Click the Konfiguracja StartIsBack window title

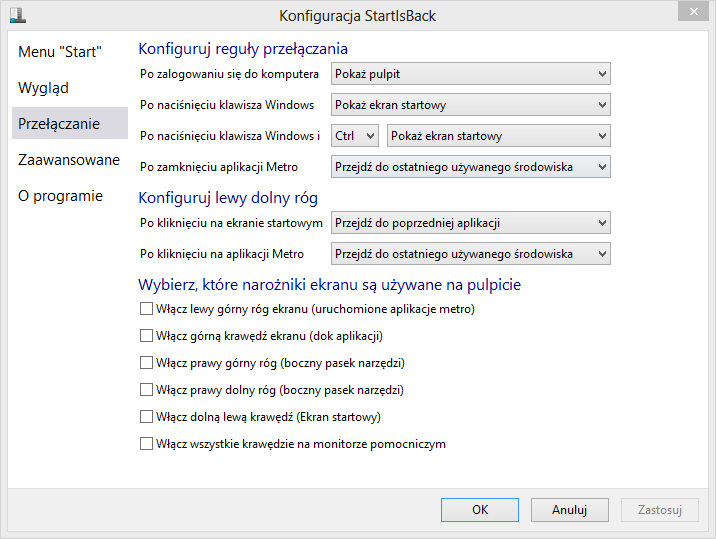pos(358,16)
